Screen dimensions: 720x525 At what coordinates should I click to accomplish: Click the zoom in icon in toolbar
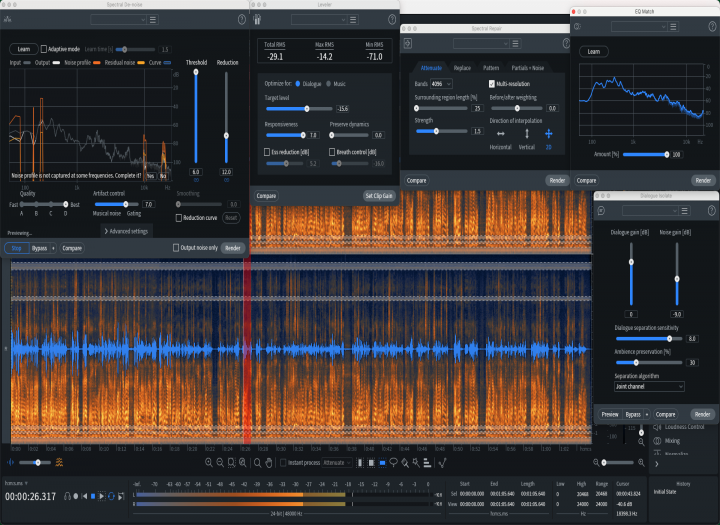pos(209,463)
